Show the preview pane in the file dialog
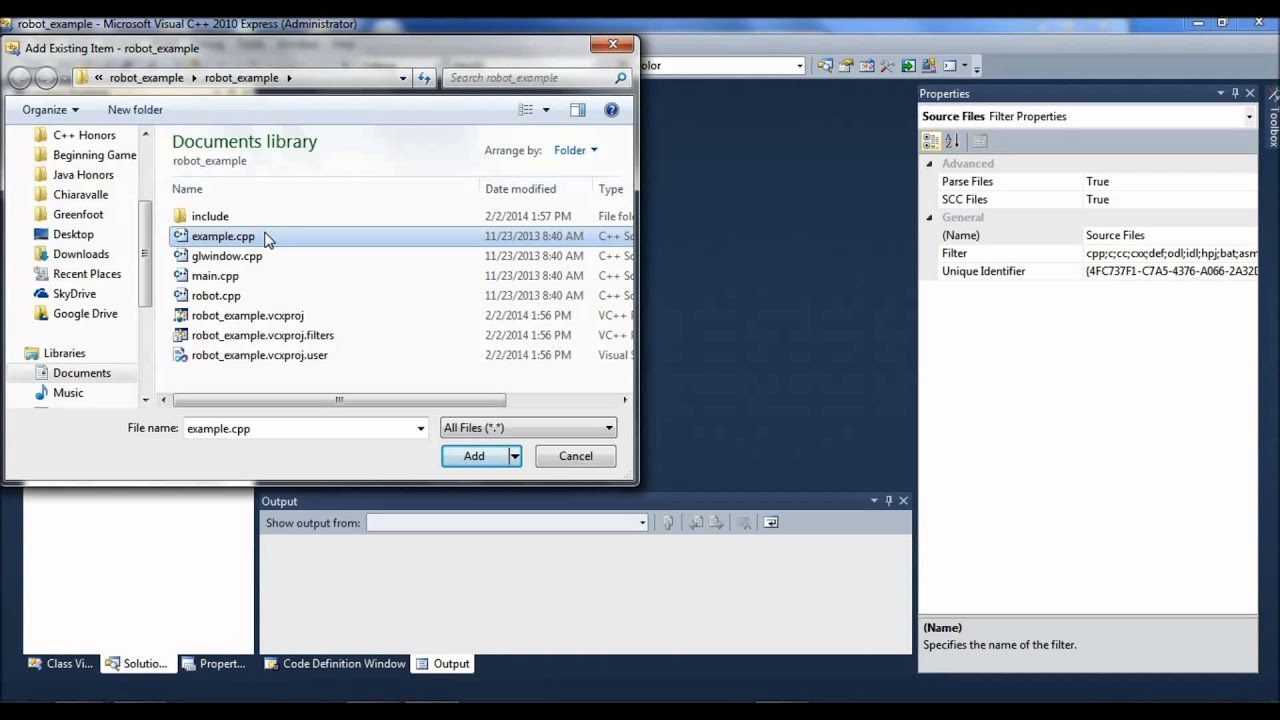1280x720 pixels. pos(577,110)
